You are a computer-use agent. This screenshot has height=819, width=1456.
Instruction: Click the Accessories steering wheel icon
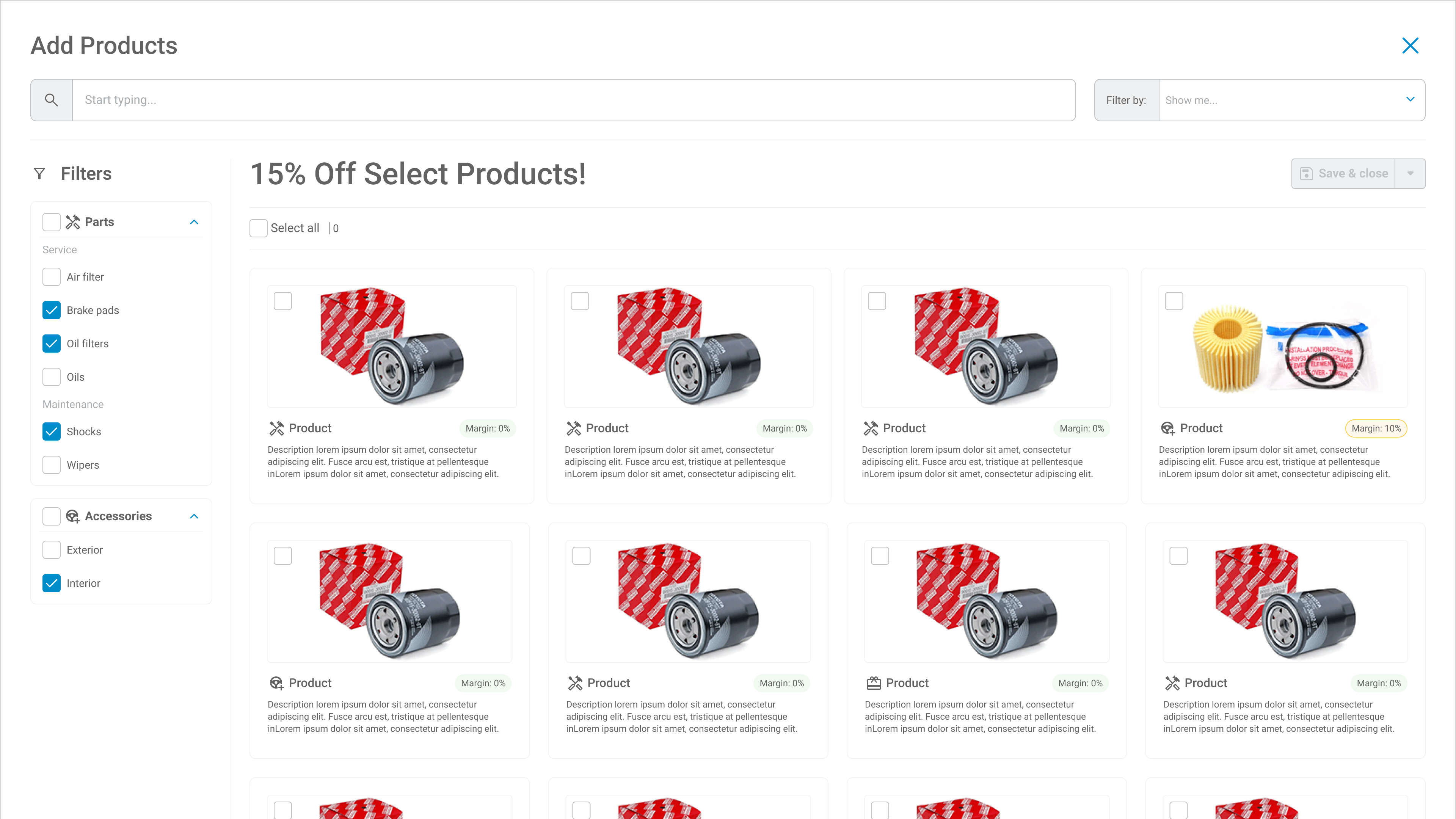73,516
